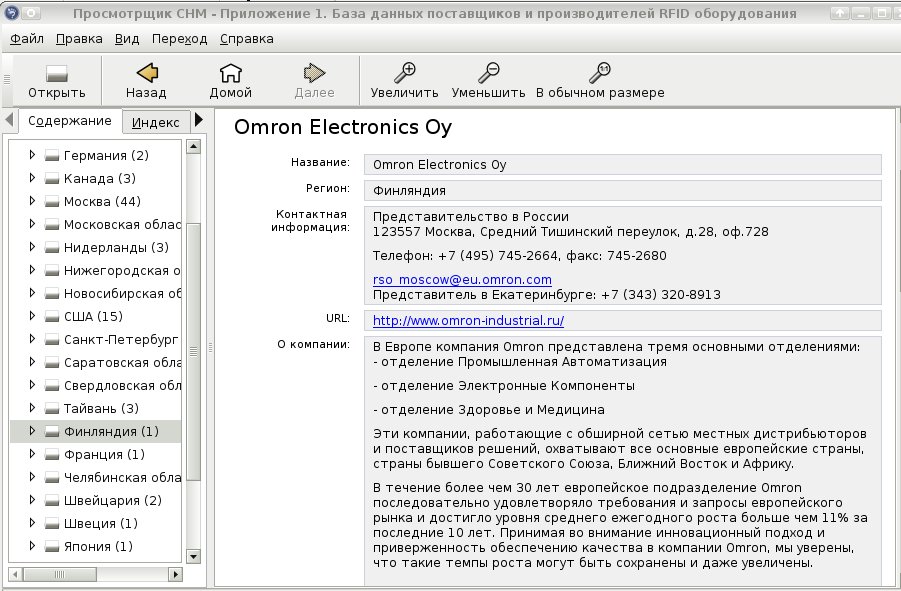This screenshot has height=591, width=901.
Task: Click the book icon beside Финляндия (1)
Action: [x=52, y=431]
